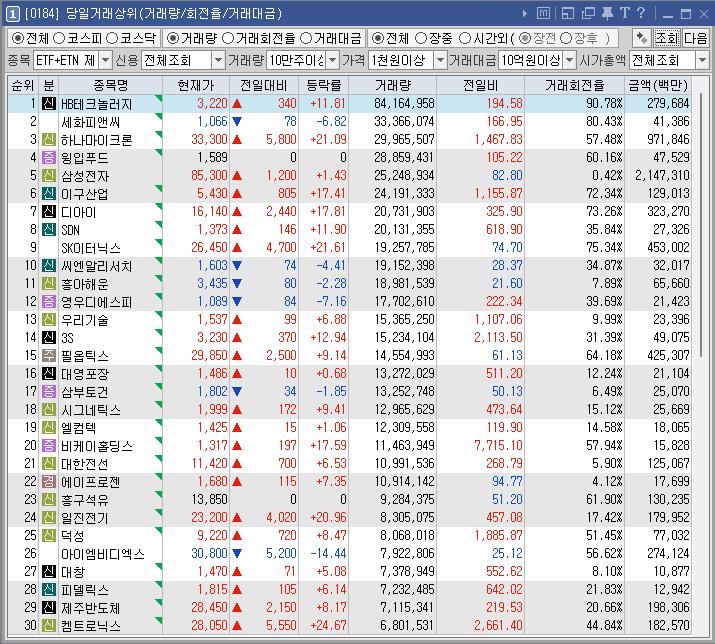Click the duplicate window icon in title bar
715x644 pixels.
588,14
